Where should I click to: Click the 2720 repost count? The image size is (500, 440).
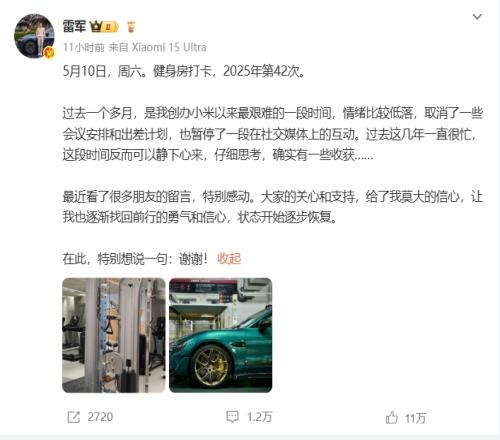(100, 417)
